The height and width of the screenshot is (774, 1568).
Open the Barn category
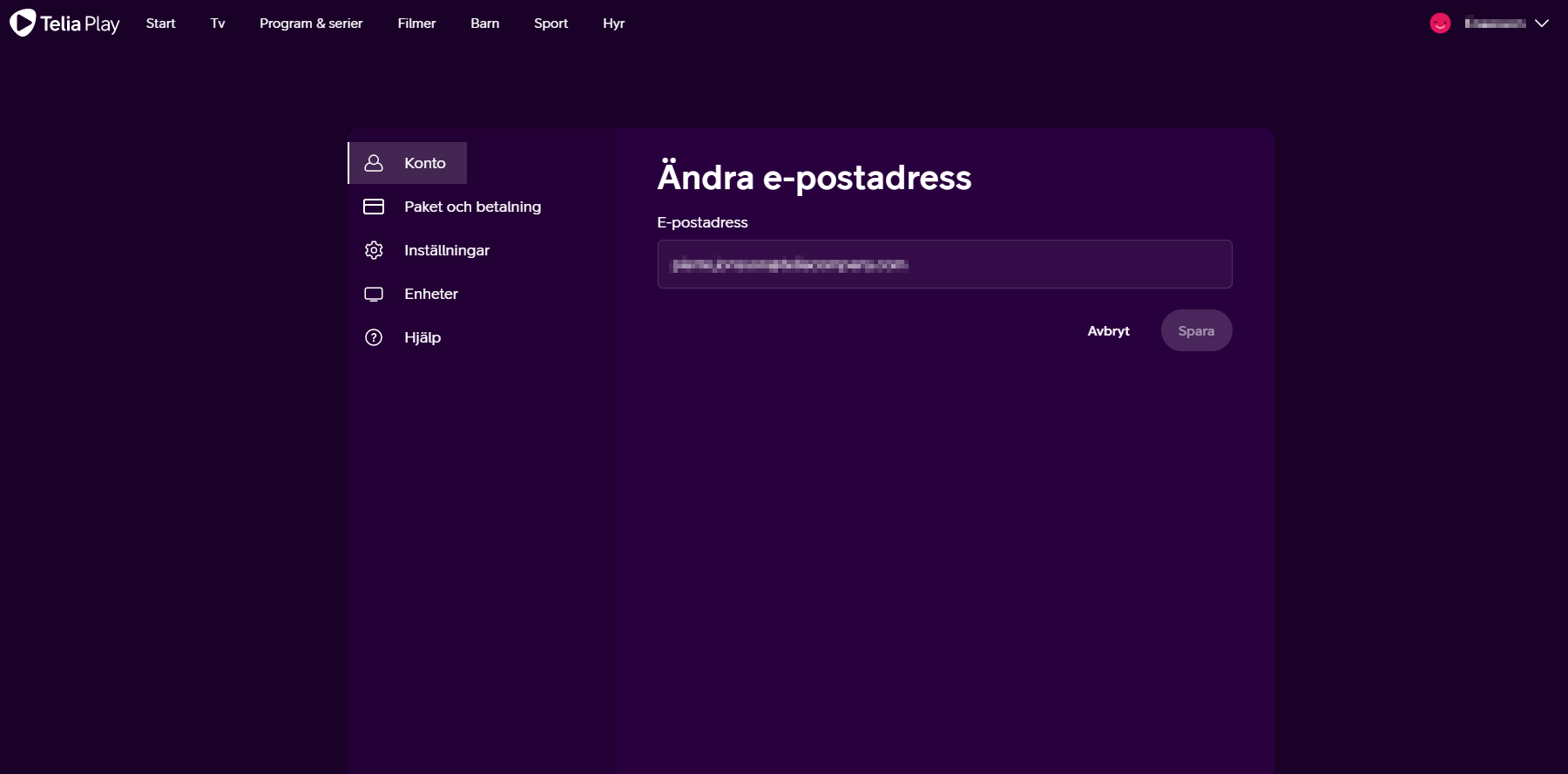484,24
